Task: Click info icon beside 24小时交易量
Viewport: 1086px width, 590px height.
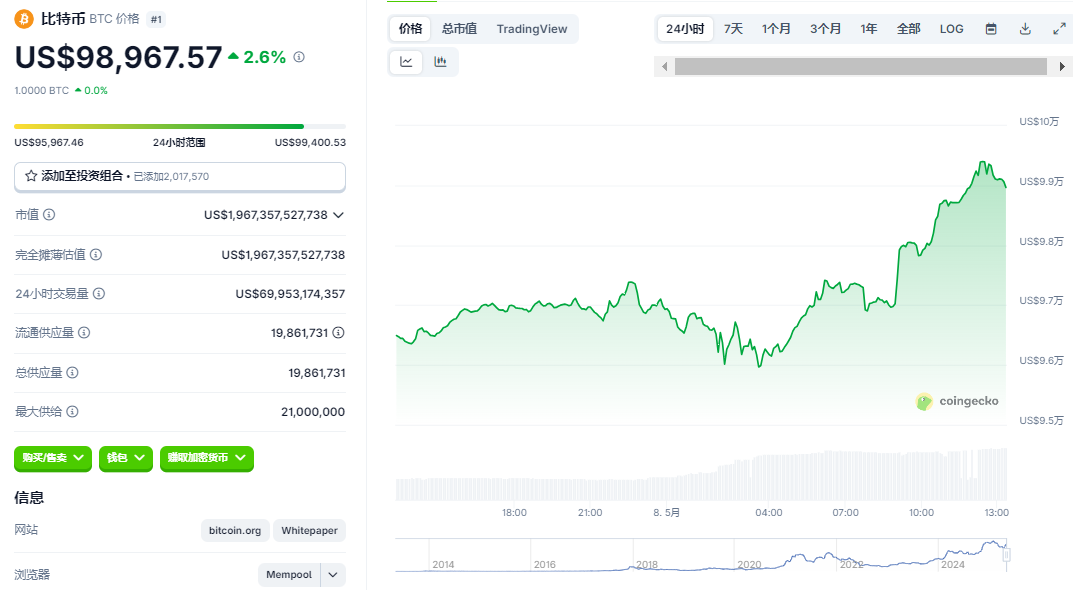Action: [x=99, y=294]
